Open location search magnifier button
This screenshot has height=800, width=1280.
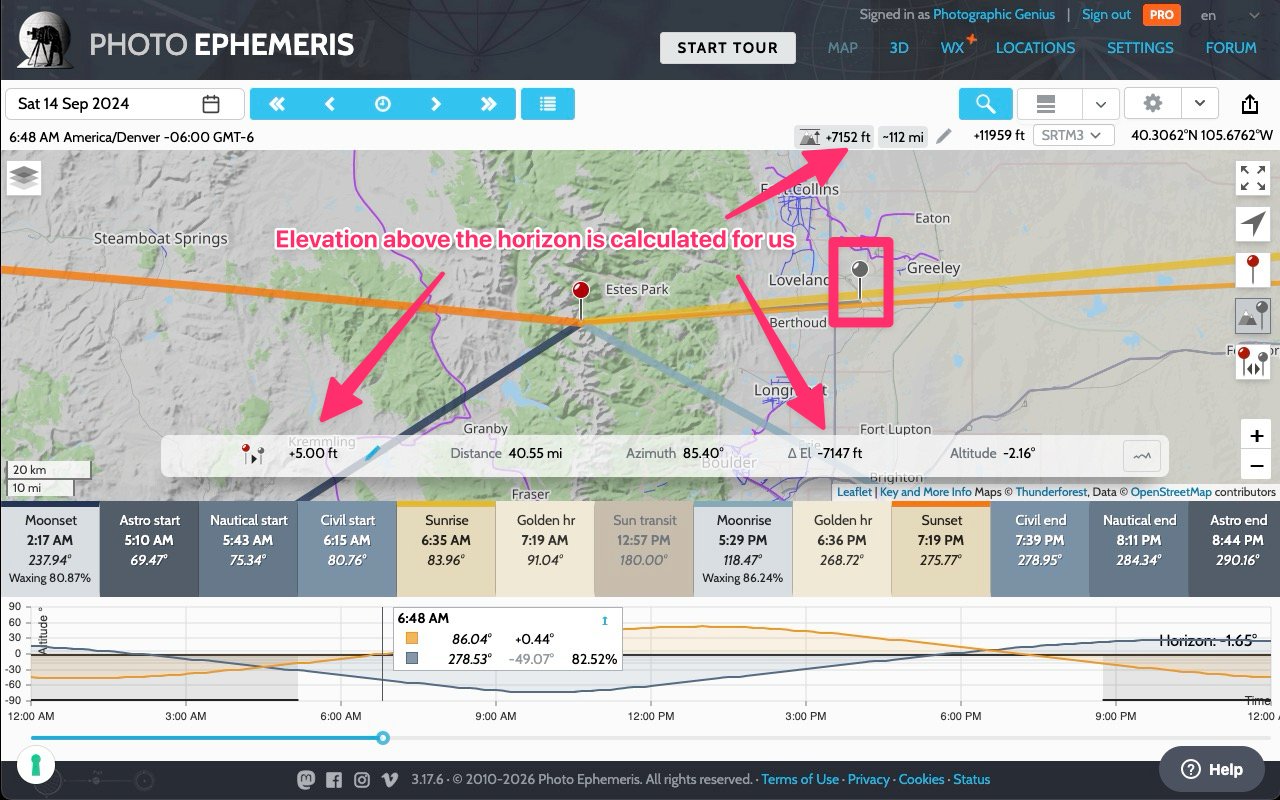(x=985, y=104)
